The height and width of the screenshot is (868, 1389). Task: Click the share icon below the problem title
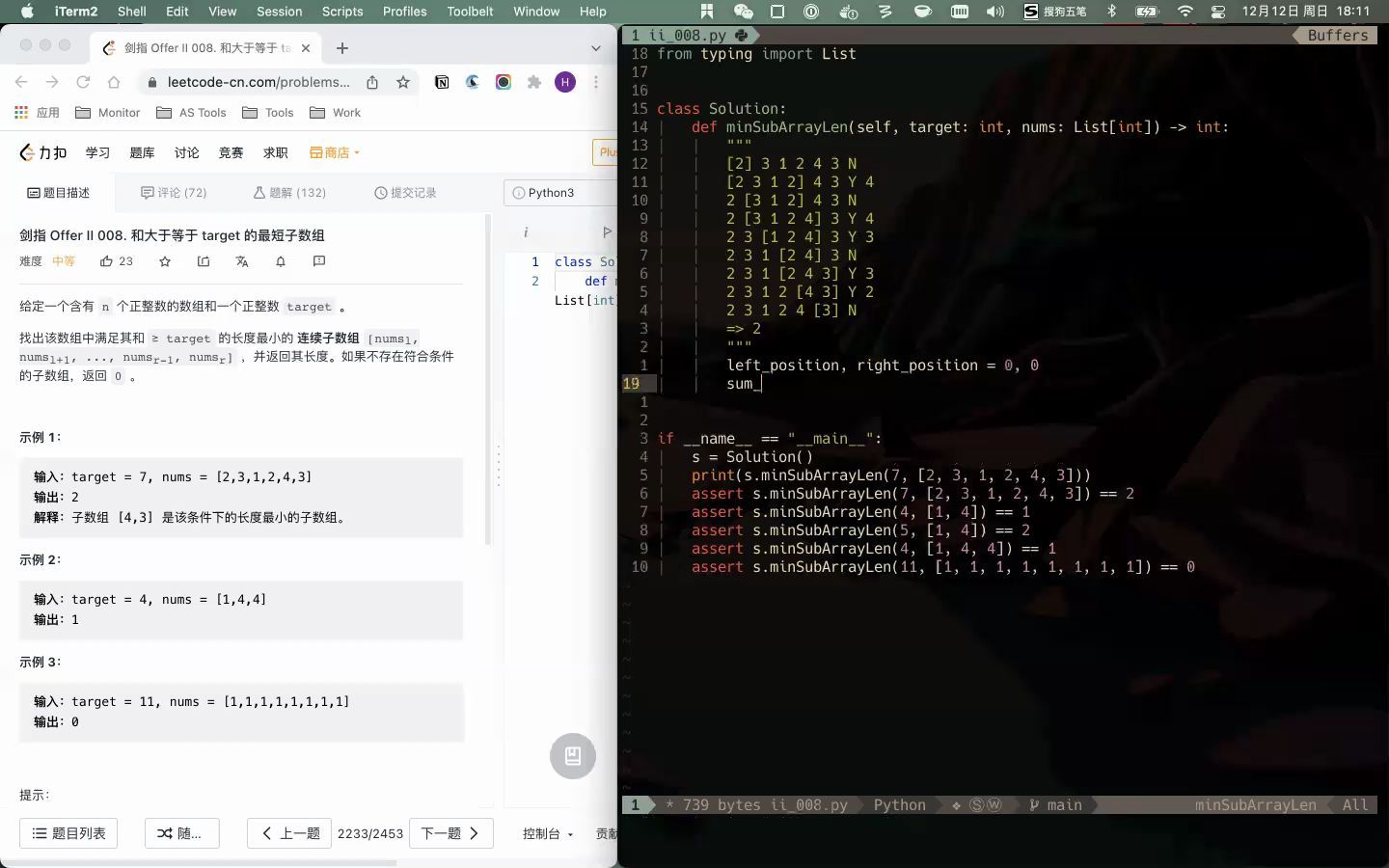[203, 260]
